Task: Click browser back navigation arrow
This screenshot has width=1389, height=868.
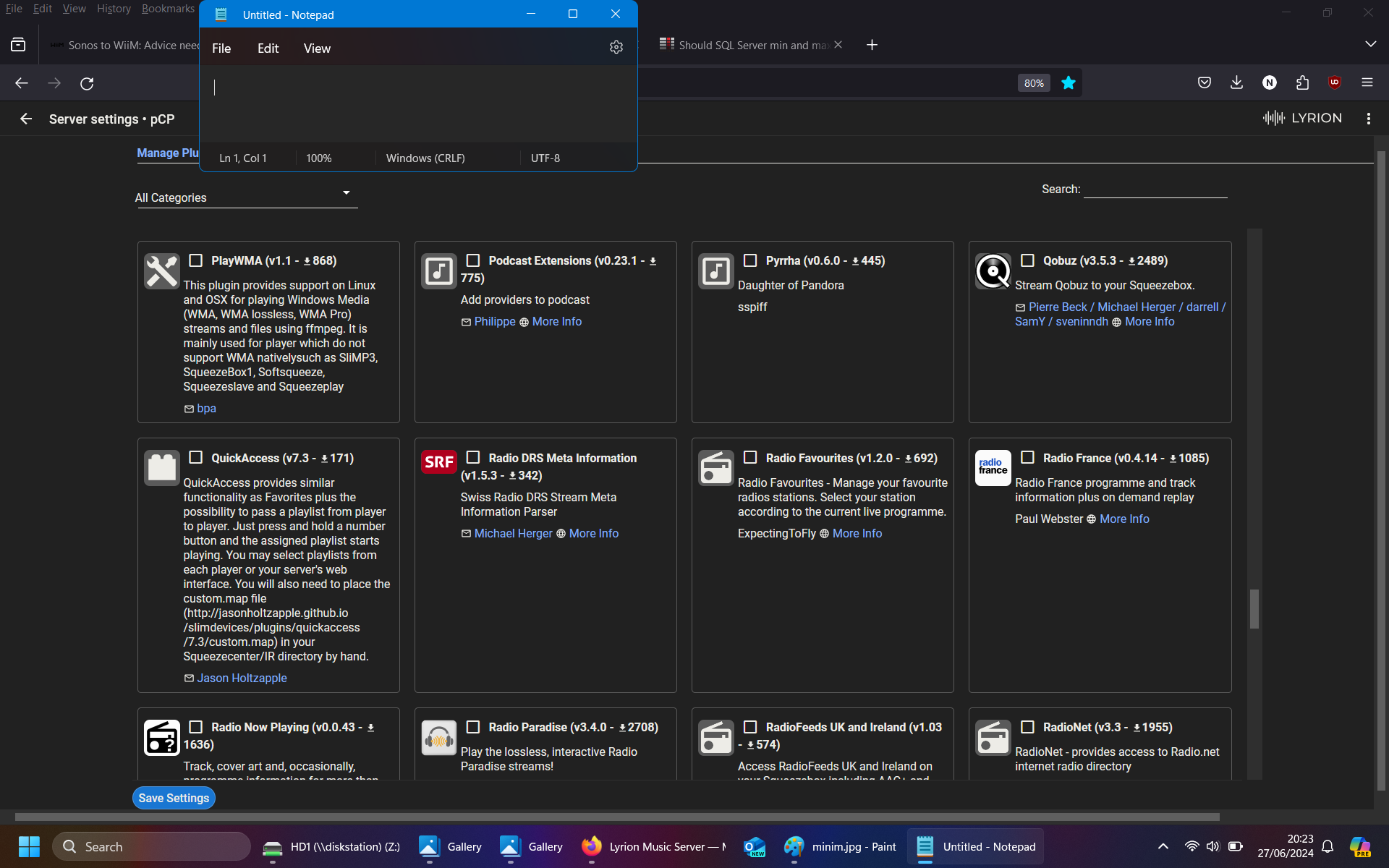Action: tap(22, 83)
